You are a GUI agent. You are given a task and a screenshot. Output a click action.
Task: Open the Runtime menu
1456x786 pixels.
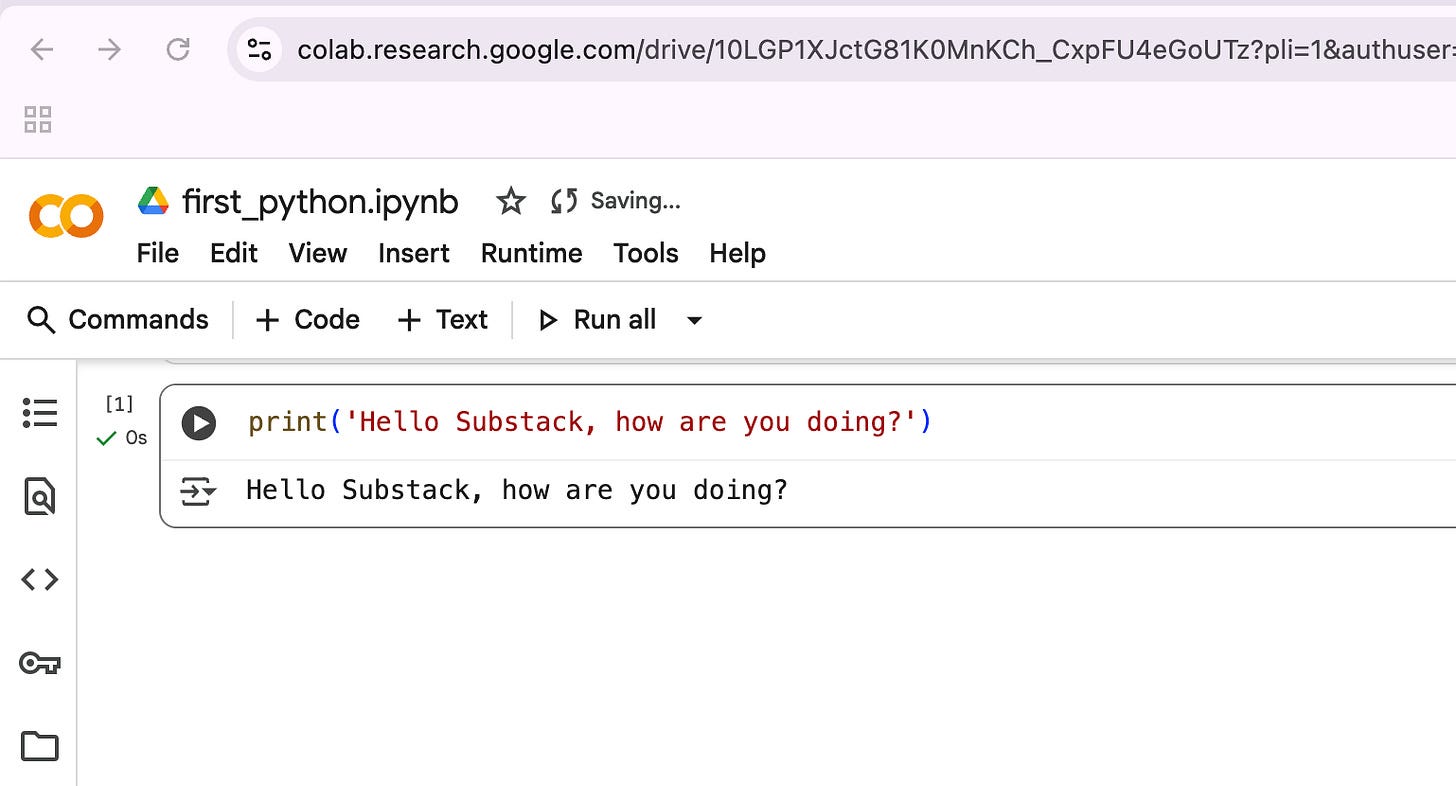(x=532, y=254)
